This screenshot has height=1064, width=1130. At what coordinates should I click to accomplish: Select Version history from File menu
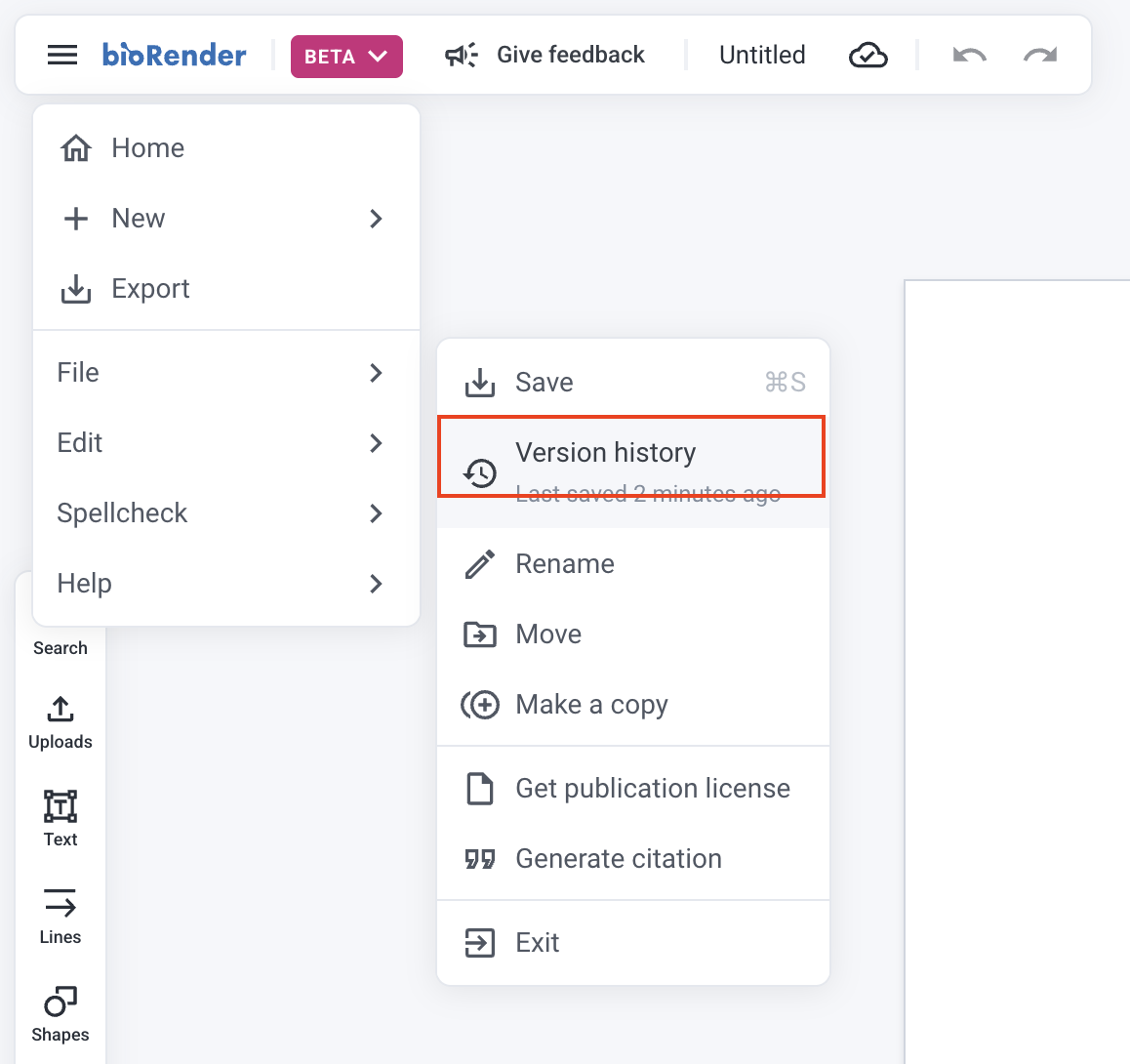tap(632, 457)
